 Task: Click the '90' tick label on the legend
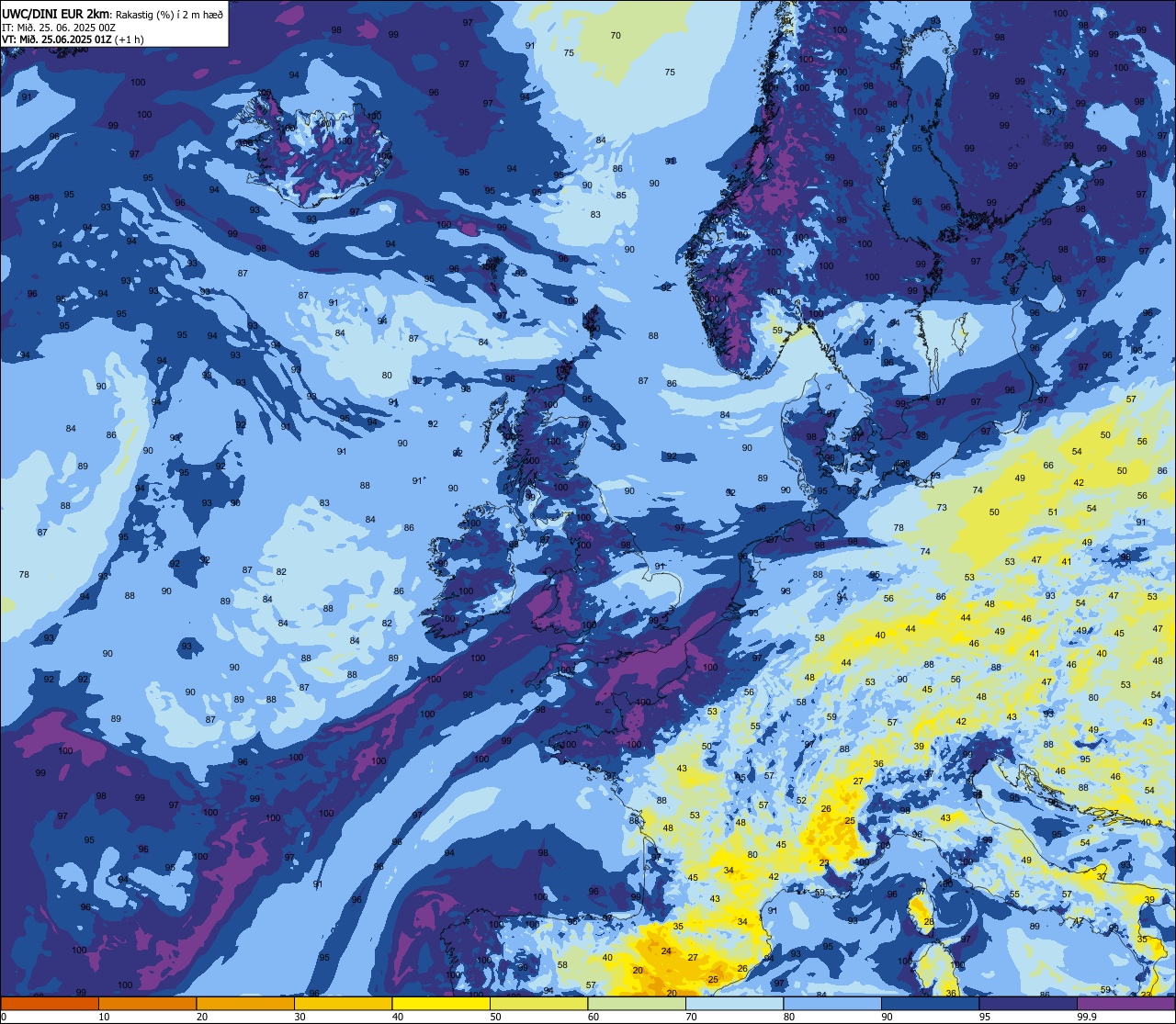[x=887, y=1017]
